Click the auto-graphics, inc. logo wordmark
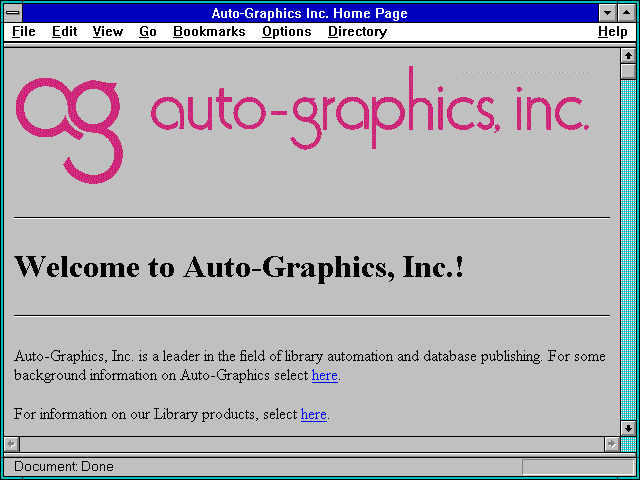The height and width of the screenshot is (480, 640). pyautogui.click(x=370, y=108)
